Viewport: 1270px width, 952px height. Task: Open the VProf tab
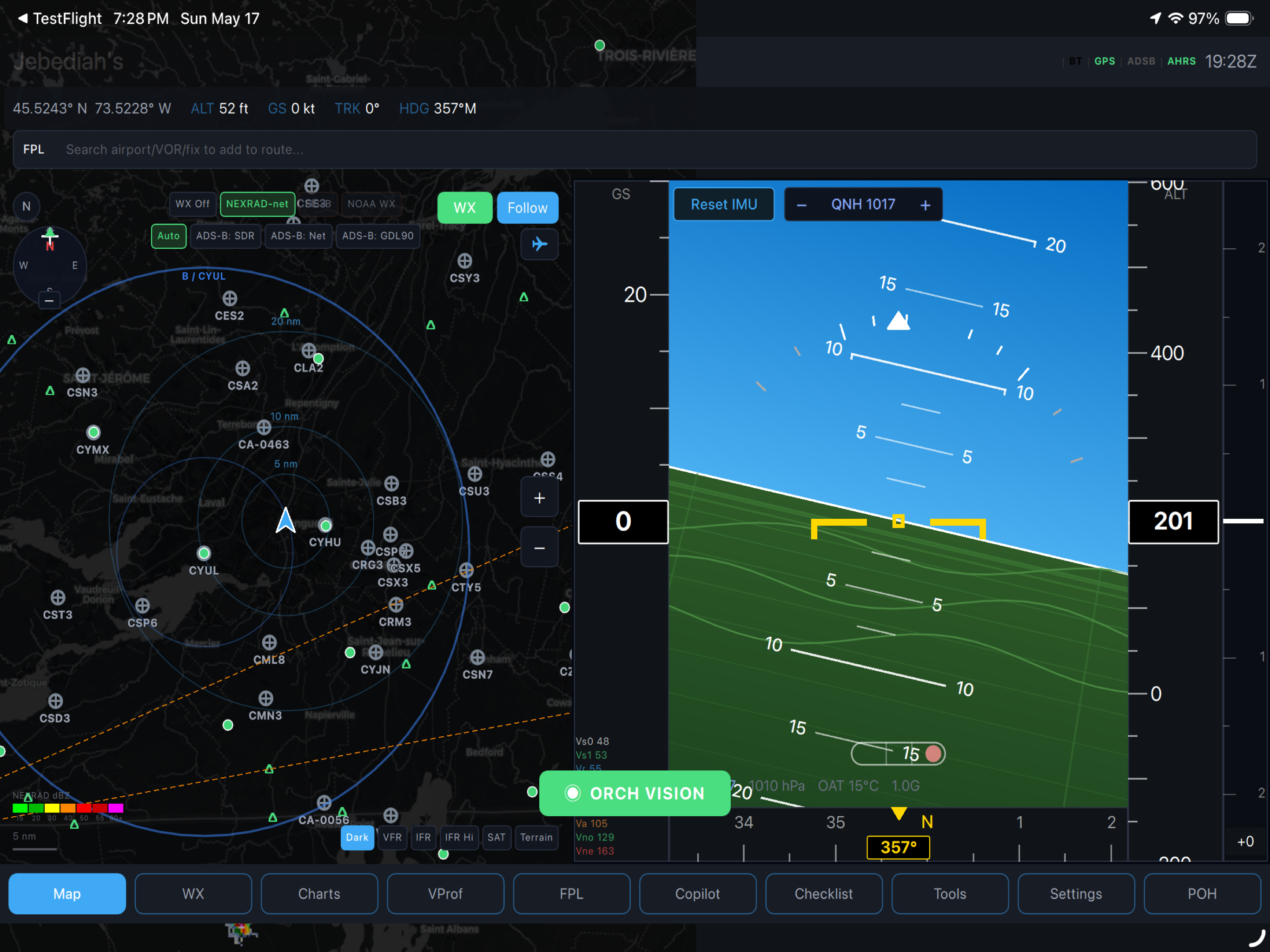coord(445,893)
